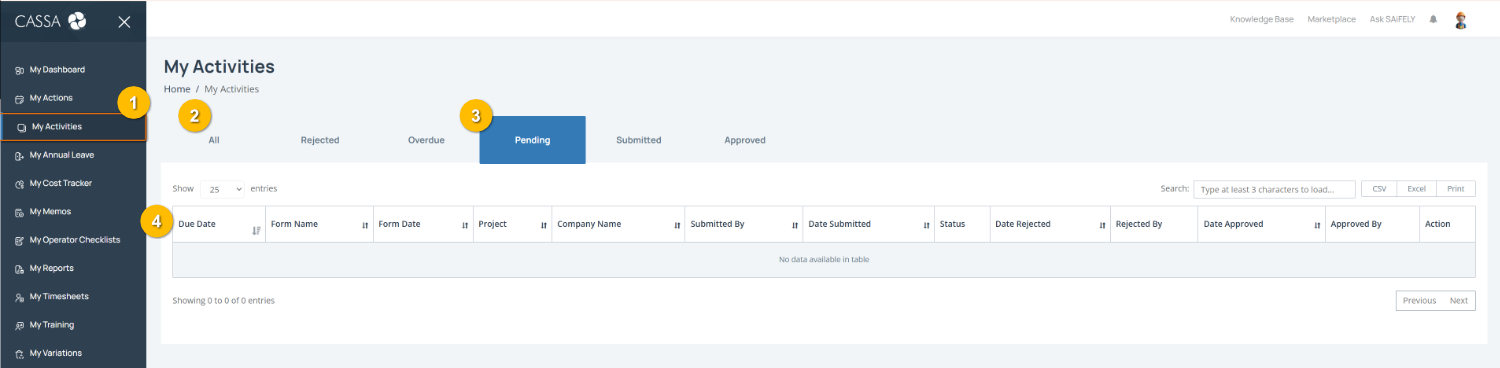
Task: Focus the Search input field
Action: [1274, 189]
